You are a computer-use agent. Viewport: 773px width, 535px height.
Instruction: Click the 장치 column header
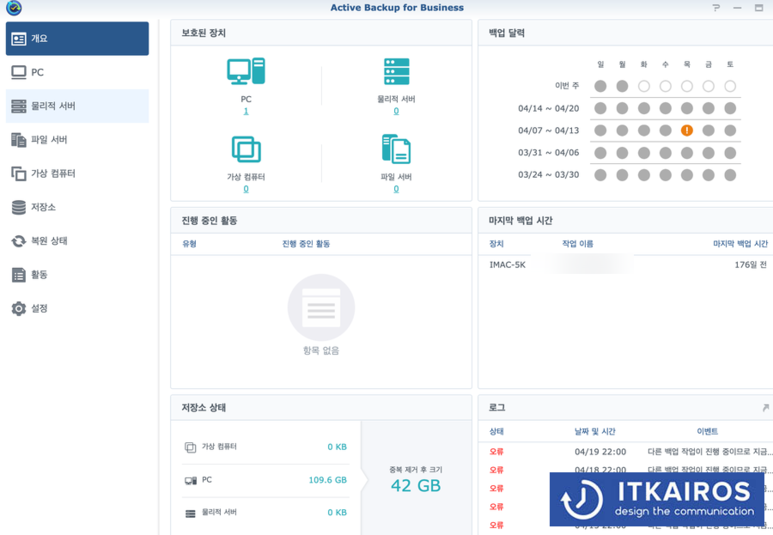496,244
